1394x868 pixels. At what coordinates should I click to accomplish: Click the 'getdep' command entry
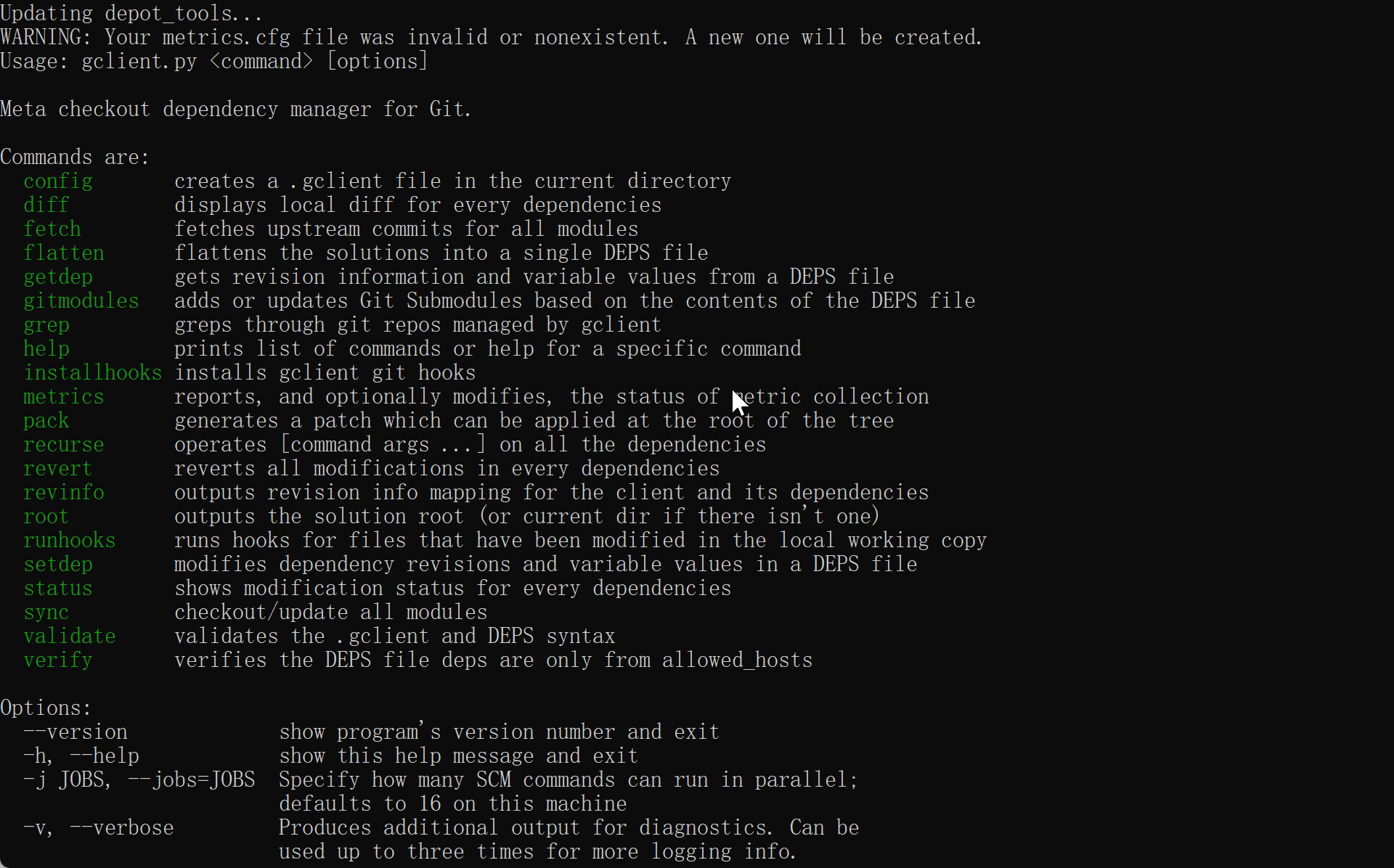tap(58, 277)
